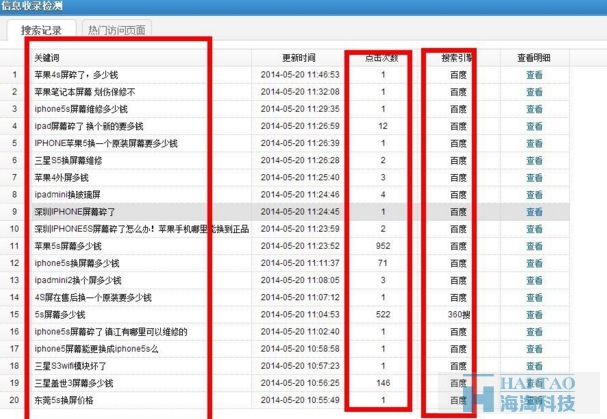Select keyword iphone5s换屏幕多少钱

77,263
